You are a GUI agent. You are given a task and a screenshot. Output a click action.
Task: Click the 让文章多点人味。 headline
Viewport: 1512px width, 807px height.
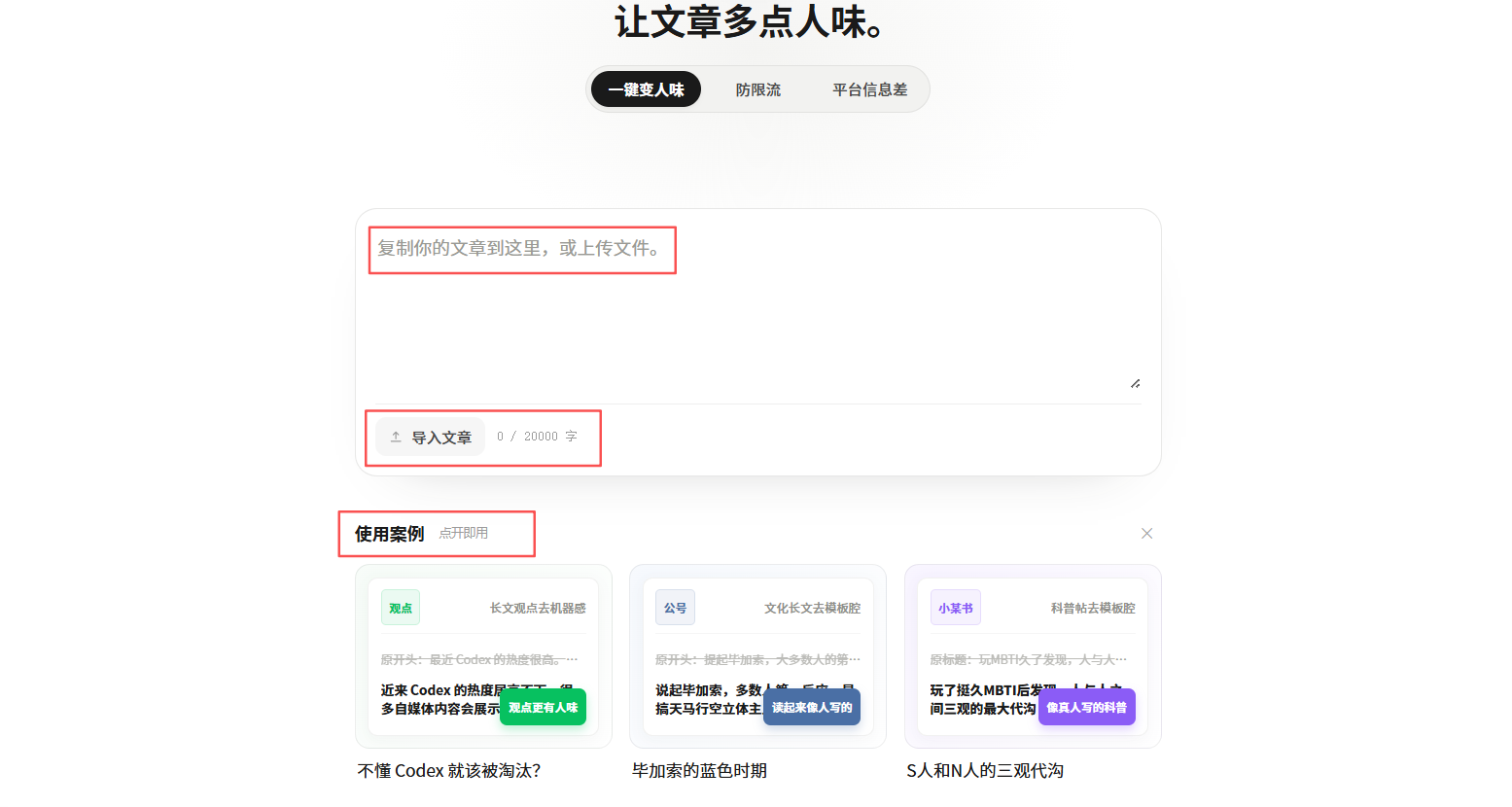[749, 21]
